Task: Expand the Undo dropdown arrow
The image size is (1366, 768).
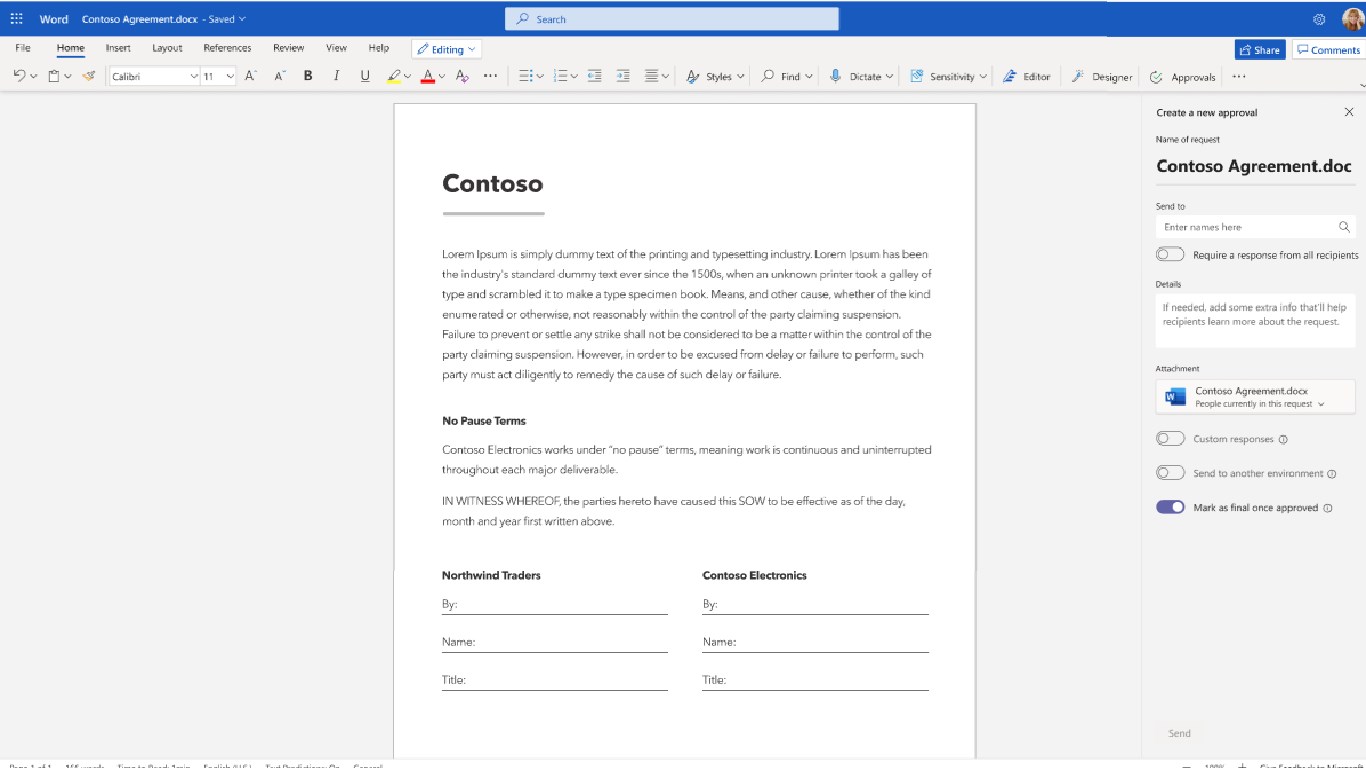Action: point(34,76)
